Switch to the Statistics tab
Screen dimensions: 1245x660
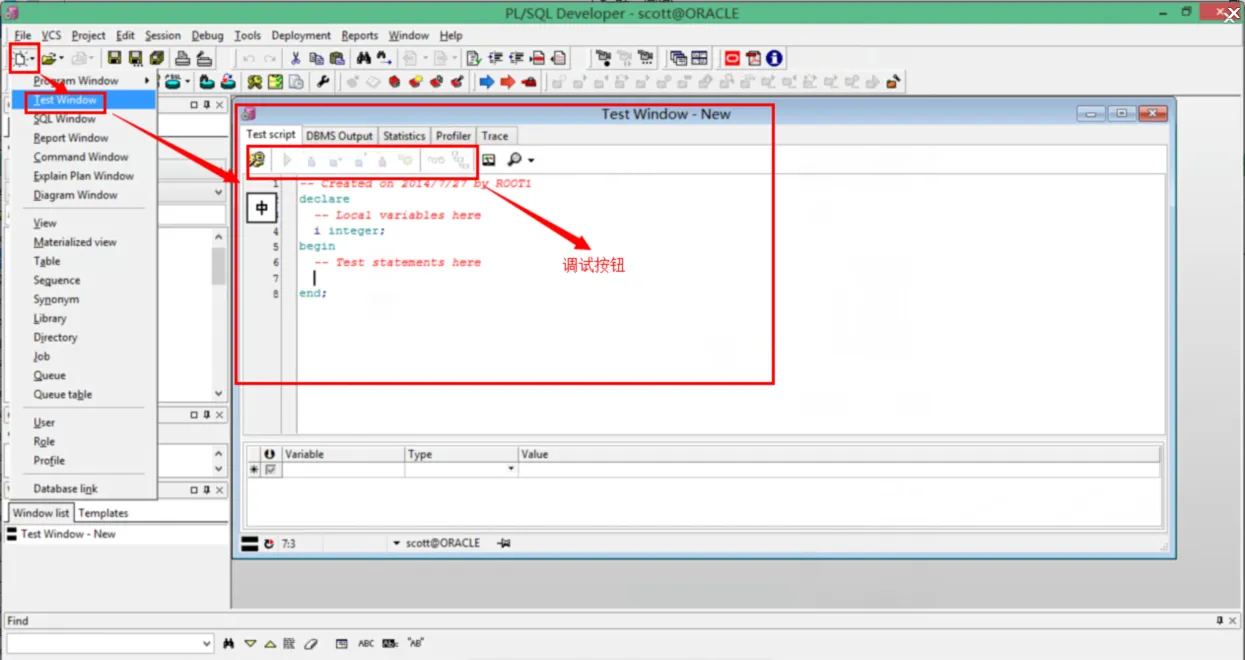coord(404,135)
